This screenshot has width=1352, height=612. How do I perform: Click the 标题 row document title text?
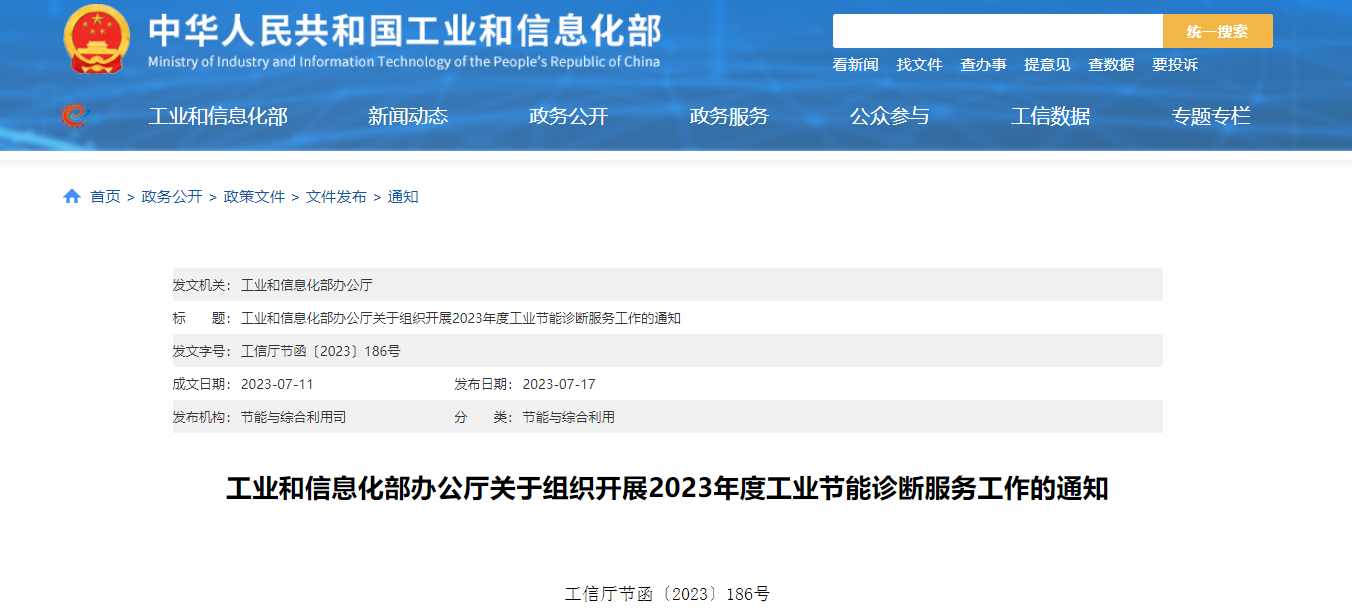(461, 318)
